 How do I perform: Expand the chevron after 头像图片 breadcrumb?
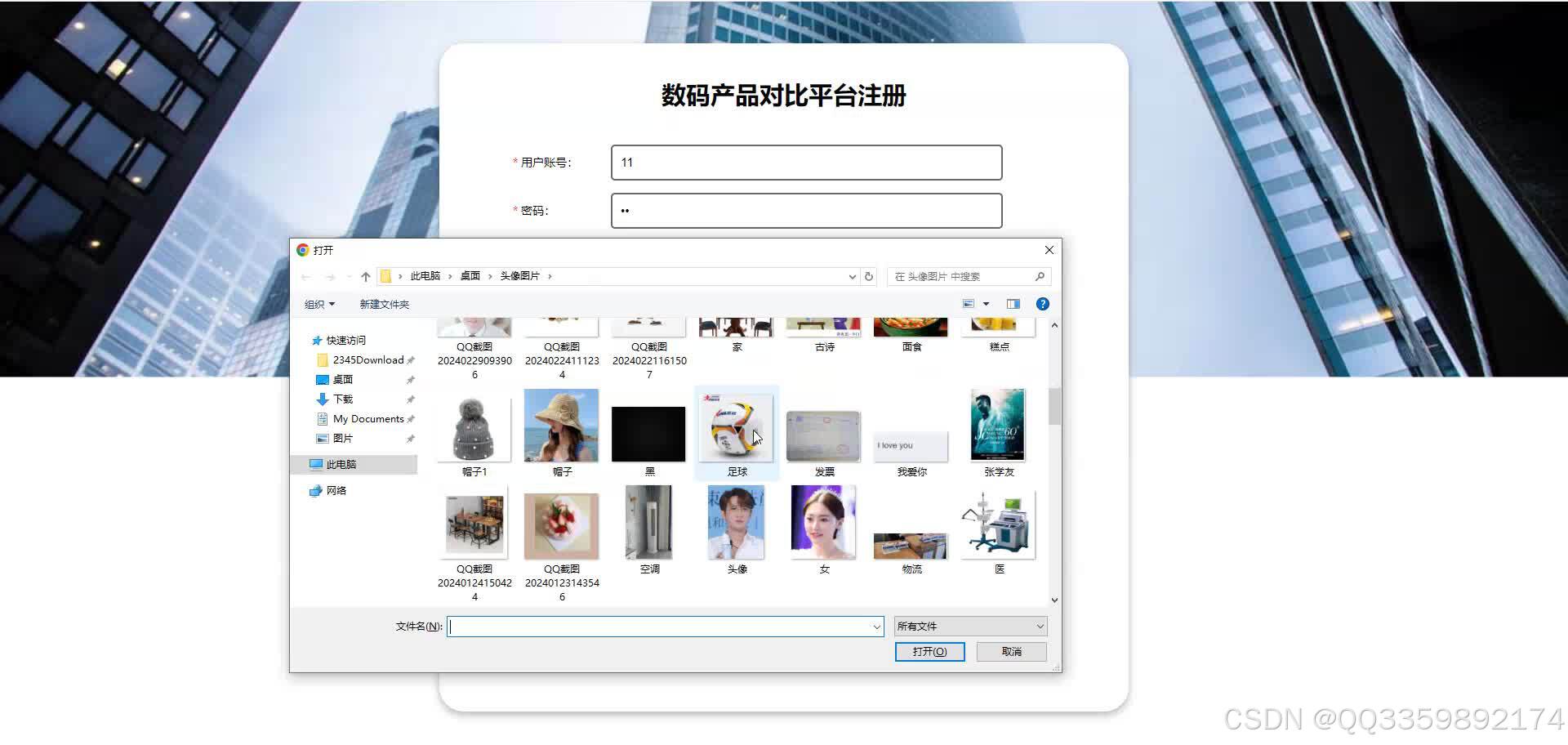(550, 276)
